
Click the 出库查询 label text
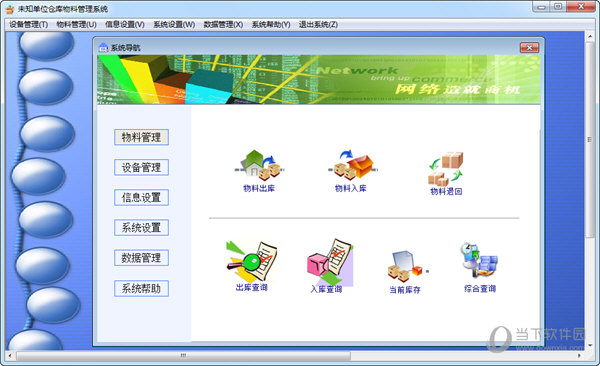[x=251, y=287]
